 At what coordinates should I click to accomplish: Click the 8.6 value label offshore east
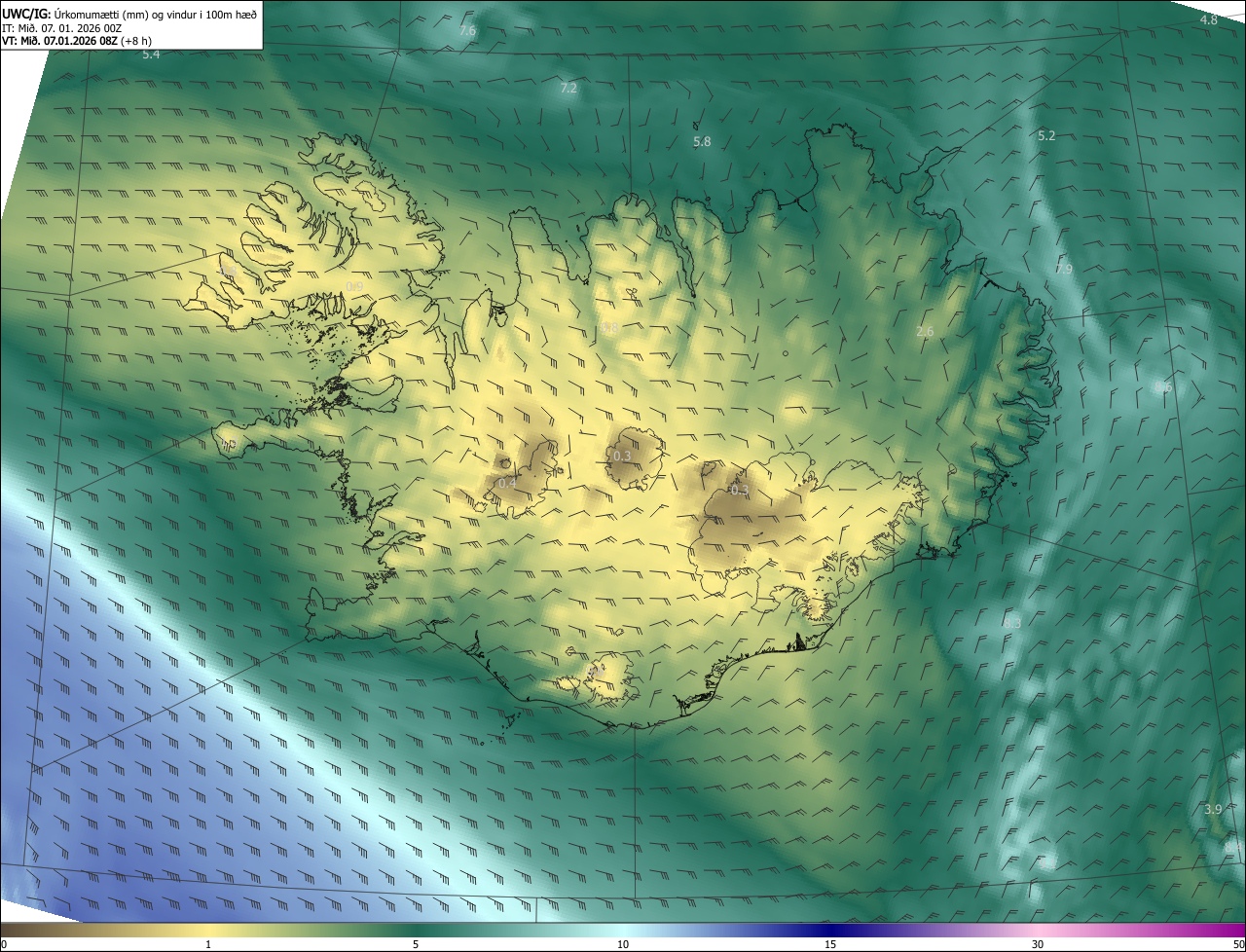[1162, 386]
